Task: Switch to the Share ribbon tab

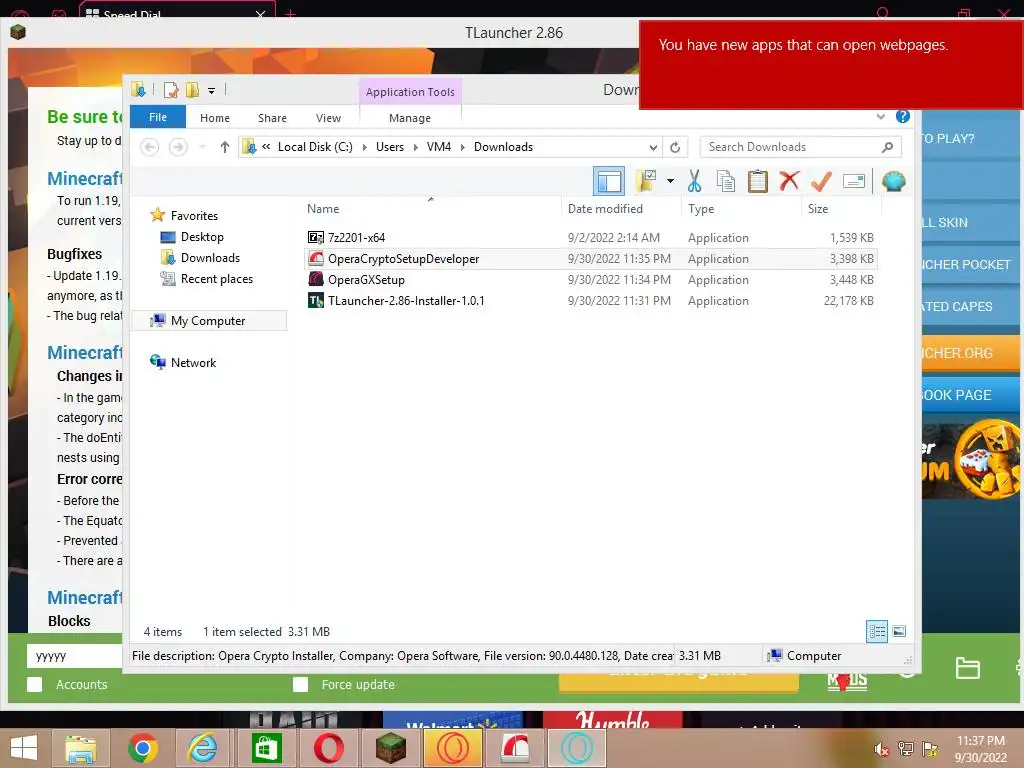Action: pos(272,118)
